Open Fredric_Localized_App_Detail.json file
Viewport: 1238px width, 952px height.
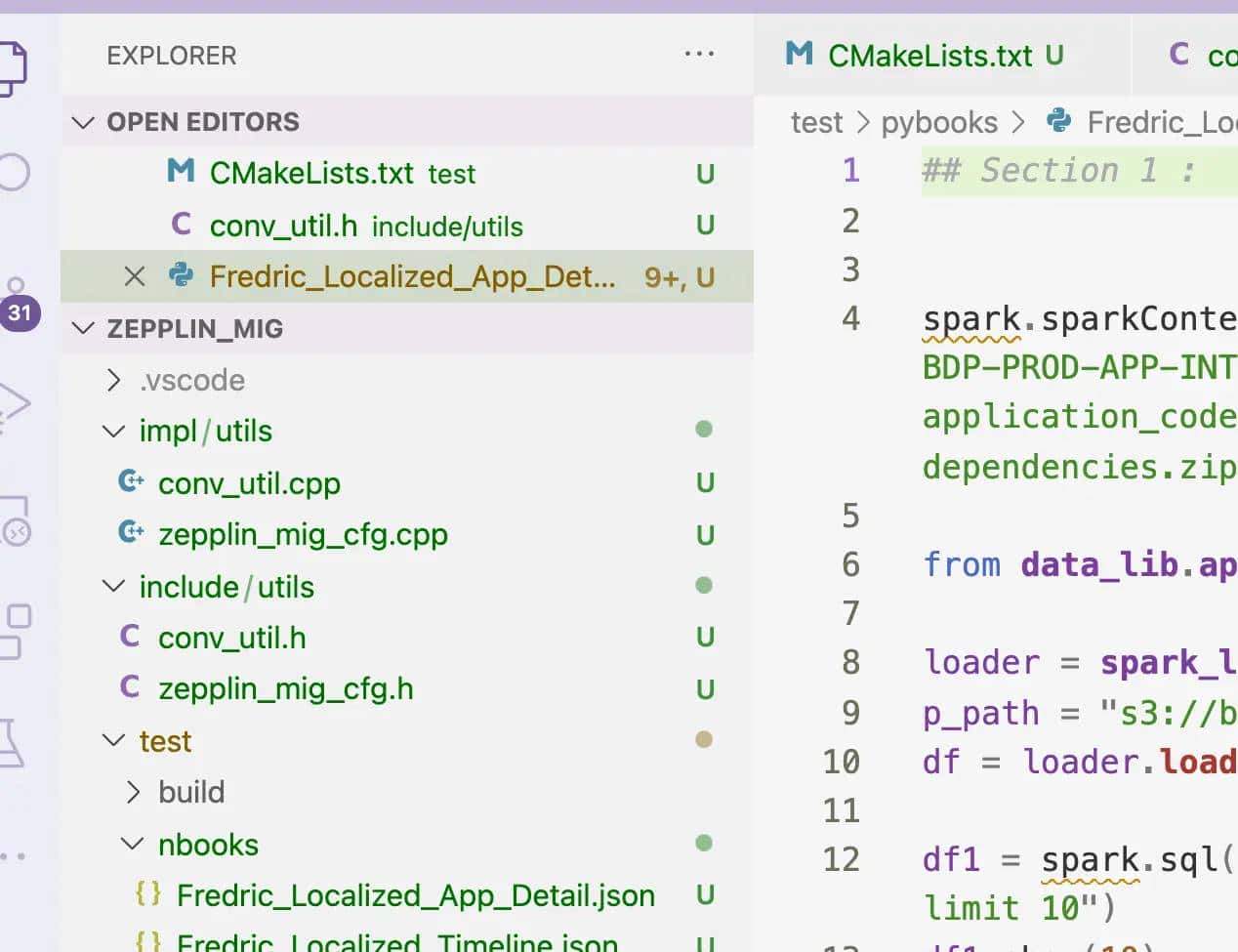(x=415, y=895)
